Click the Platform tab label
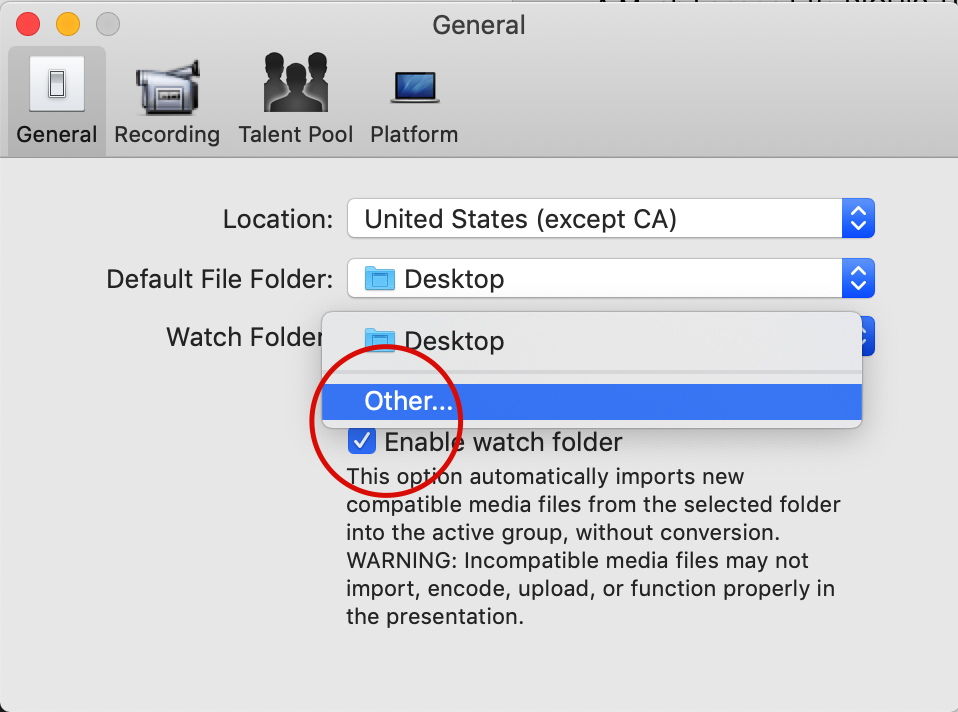 [x=414, y=134]
